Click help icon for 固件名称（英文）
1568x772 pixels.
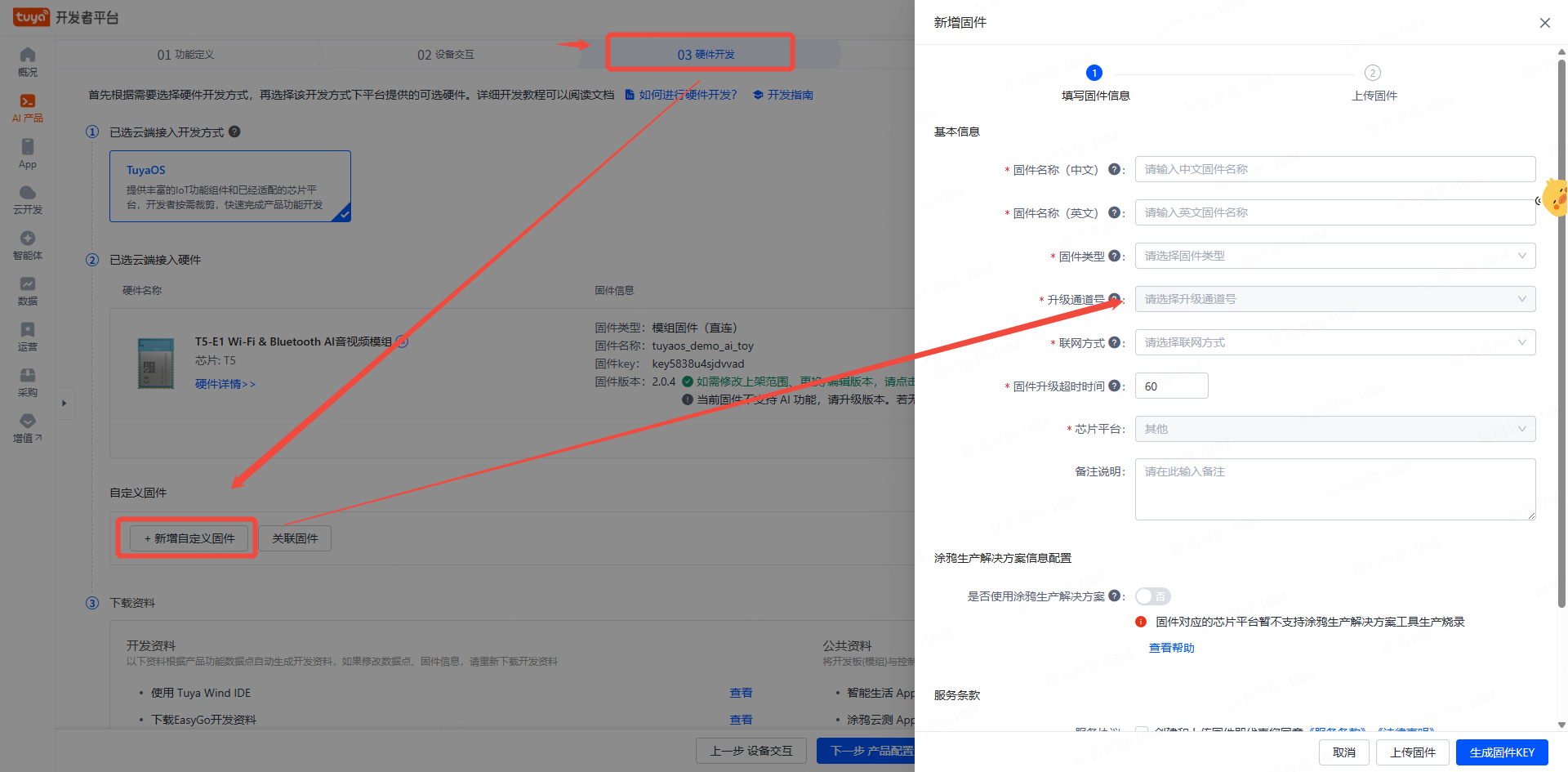coord(1114,212)
